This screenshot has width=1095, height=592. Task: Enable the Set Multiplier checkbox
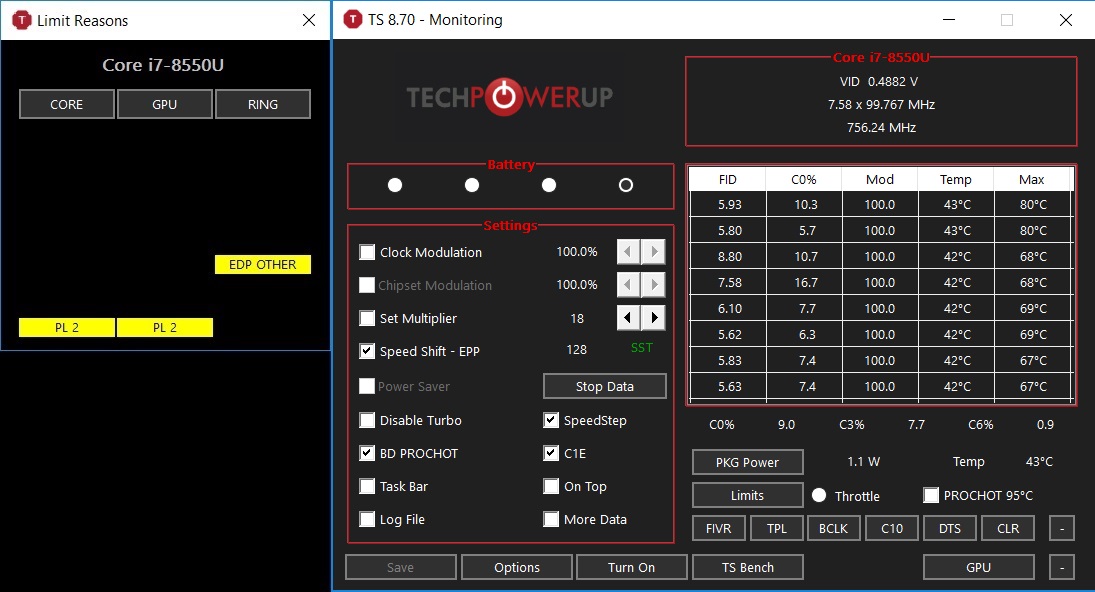coord(367,318)
